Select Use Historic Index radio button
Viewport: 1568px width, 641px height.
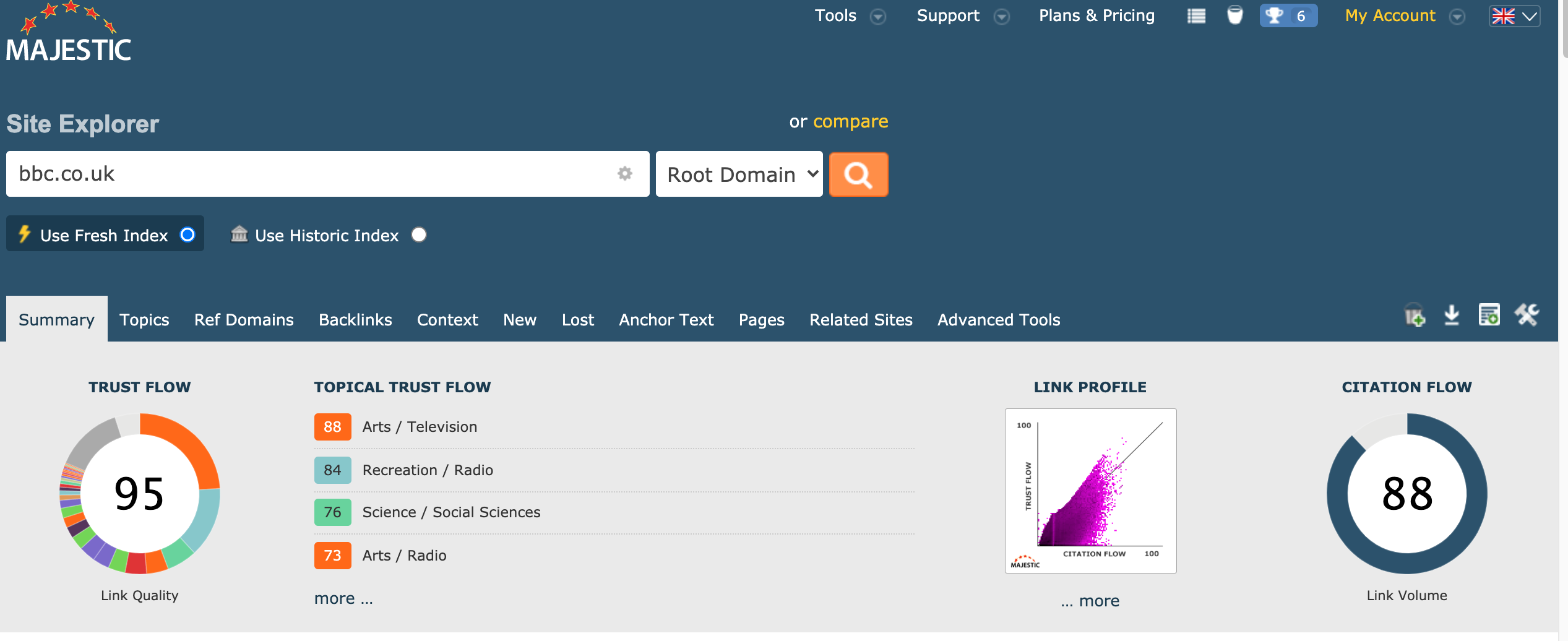(419, 234)
